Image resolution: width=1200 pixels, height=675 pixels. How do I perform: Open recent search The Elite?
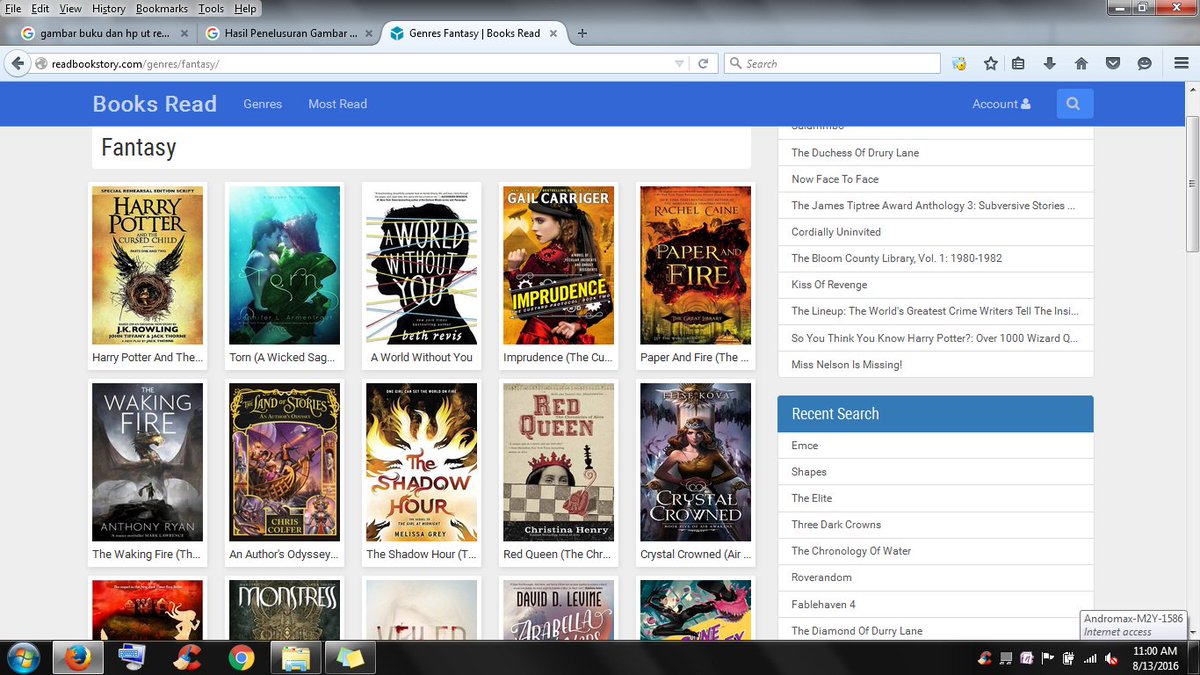pyautogui.click(x=811, y=498)
